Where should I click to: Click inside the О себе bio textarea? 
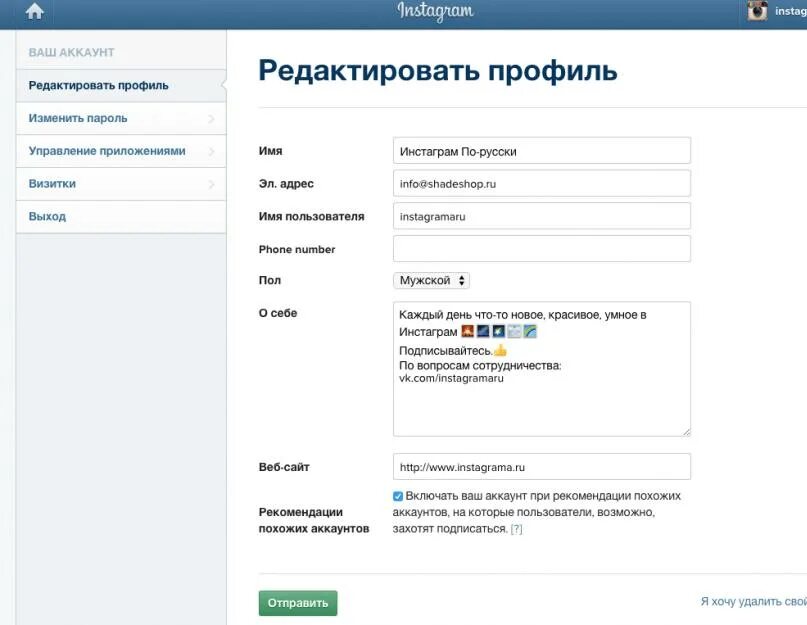(541, 369)
